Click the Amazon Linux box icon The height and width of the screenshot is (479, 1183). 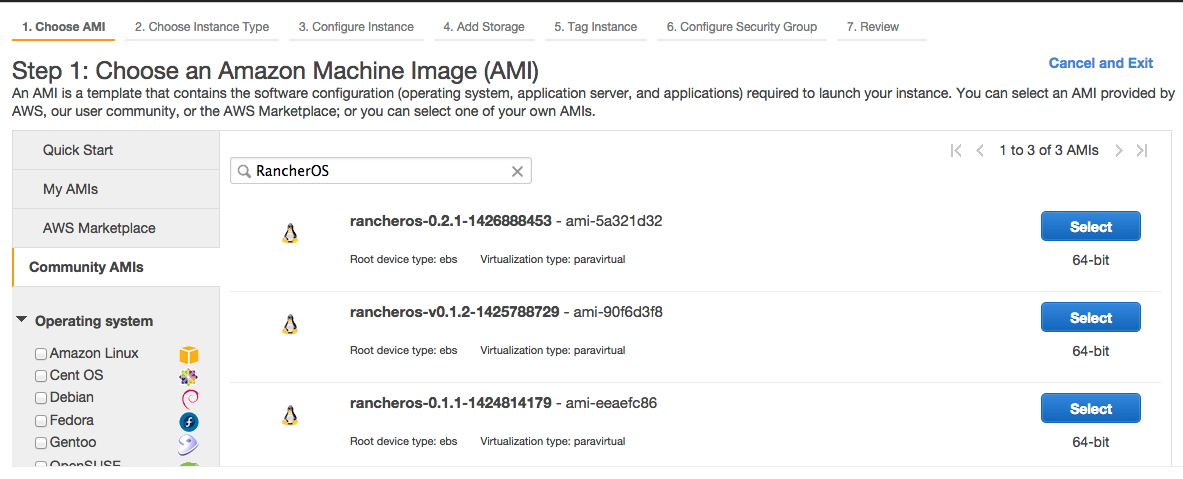click(x=189, y=354)
